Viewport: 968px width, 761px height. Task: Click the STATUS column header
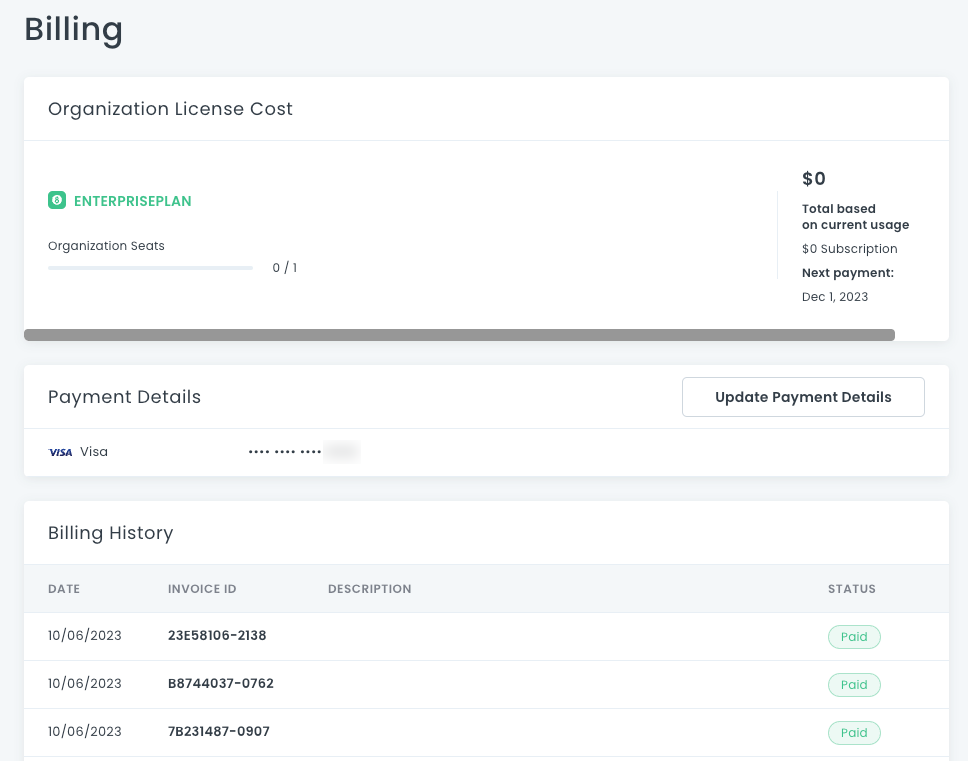pos(851,589)
